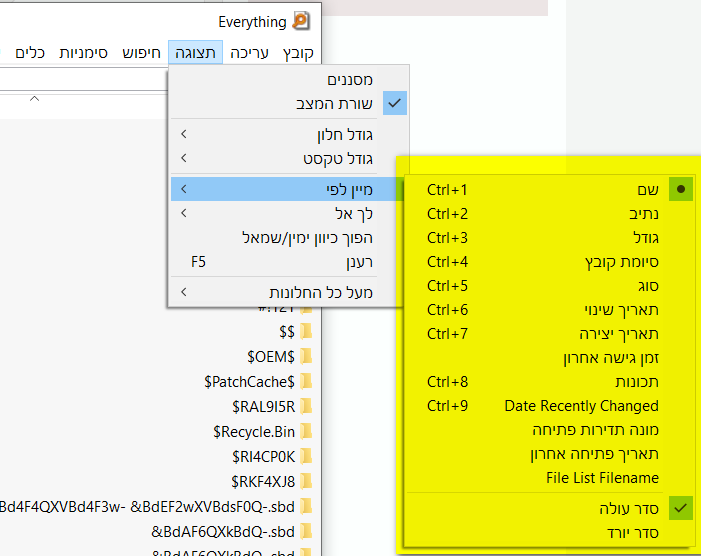Open the עריכה (Edit) menu

[x=249, y=53]
